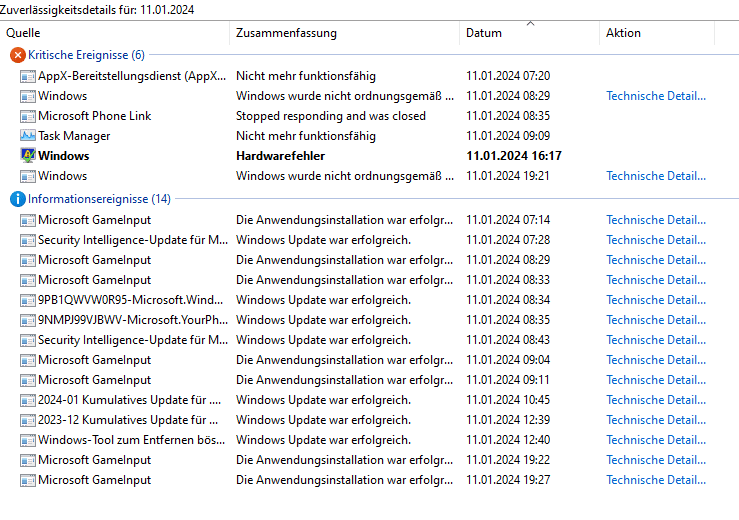Click the date 11.01.2024 12:40
739x520 pixels.
tap(508, 440)
